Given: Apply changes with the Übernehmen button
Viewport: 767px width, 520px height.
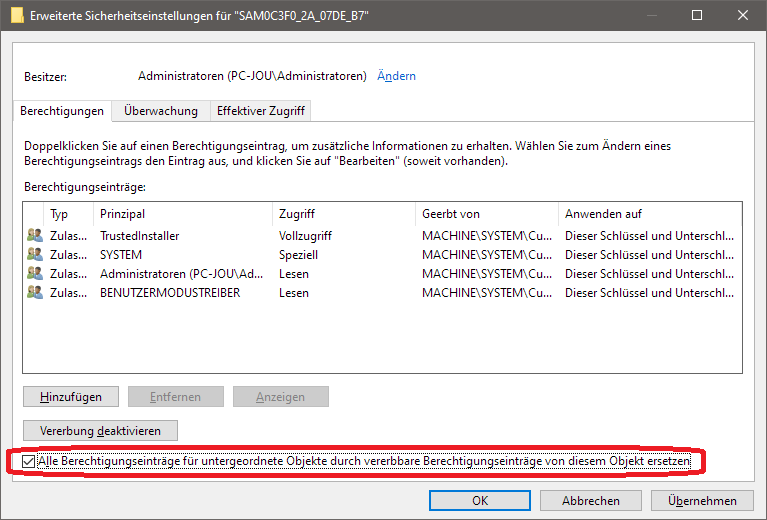Looking at the screenshot, I should pyautogui.click(x=701, y=501).
